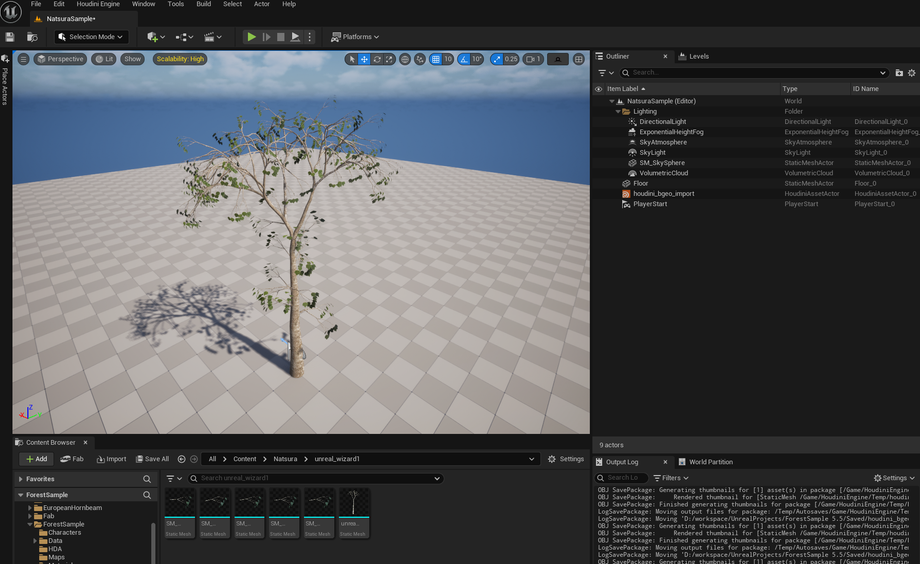
Task: Click the Fab button in Content Browser
Action: (x=72, y=459)
